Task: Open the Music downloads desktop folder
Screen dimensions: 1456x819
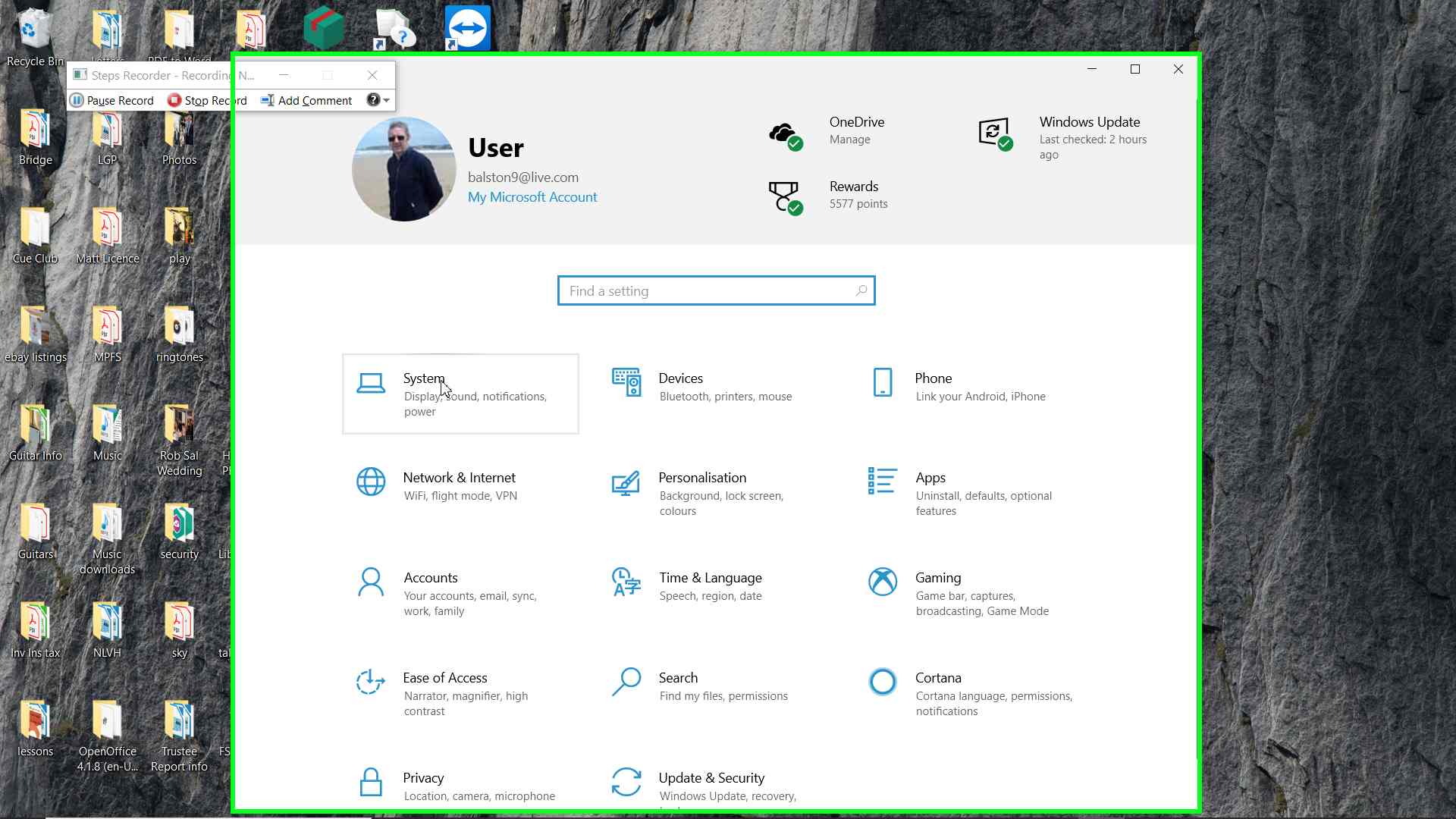Action: coord(107,538)
